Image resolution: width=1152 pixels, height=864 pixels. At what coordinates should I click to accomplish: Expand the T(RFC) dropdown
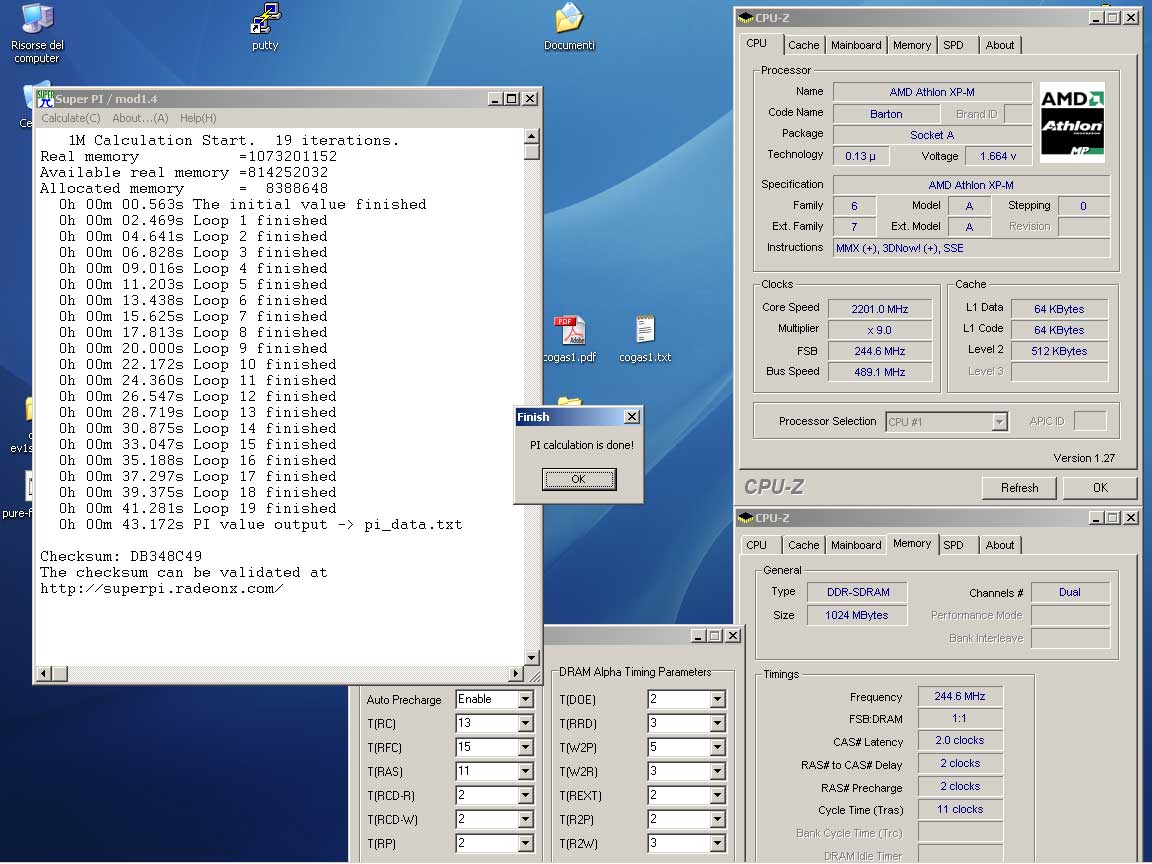(x=525, y=747)
